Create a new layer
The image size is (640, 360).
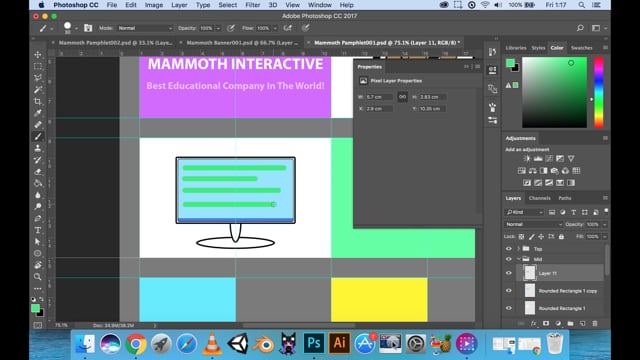pyautogui.click(x=582, y=323)
